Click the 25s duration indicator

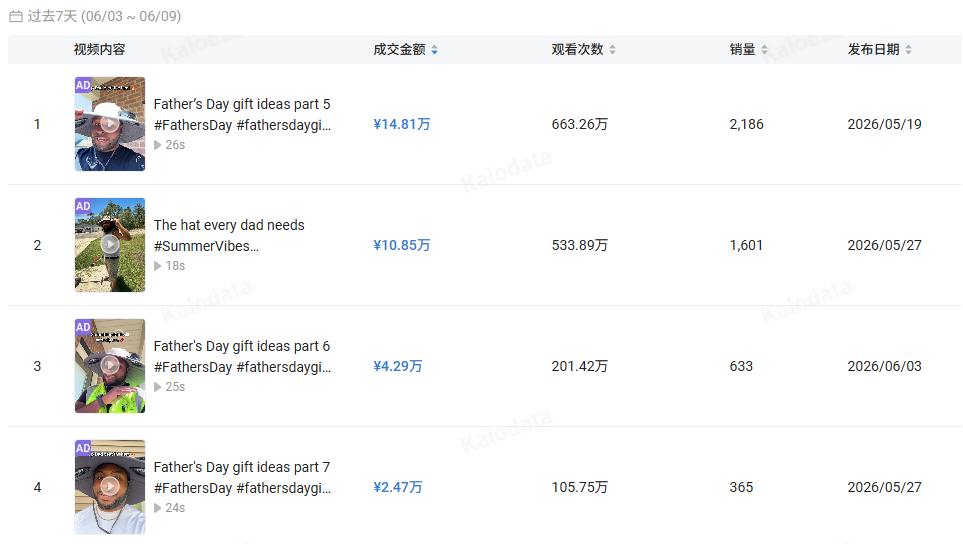point(170,387)
